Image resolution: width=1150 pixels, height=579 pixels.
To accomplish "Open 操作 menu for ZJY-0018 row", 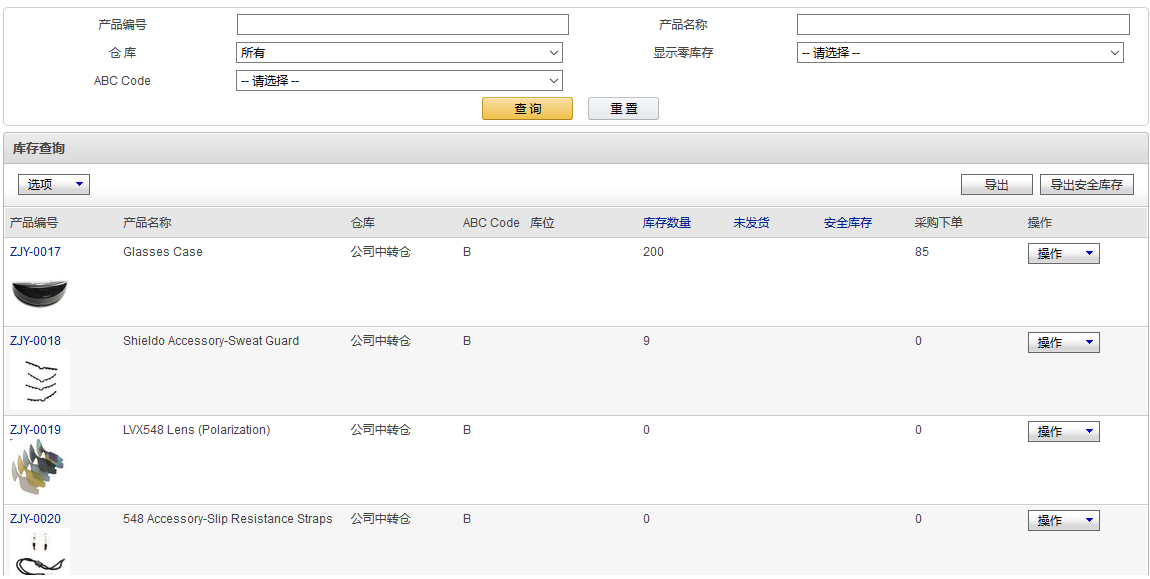I will [1063, 343].
